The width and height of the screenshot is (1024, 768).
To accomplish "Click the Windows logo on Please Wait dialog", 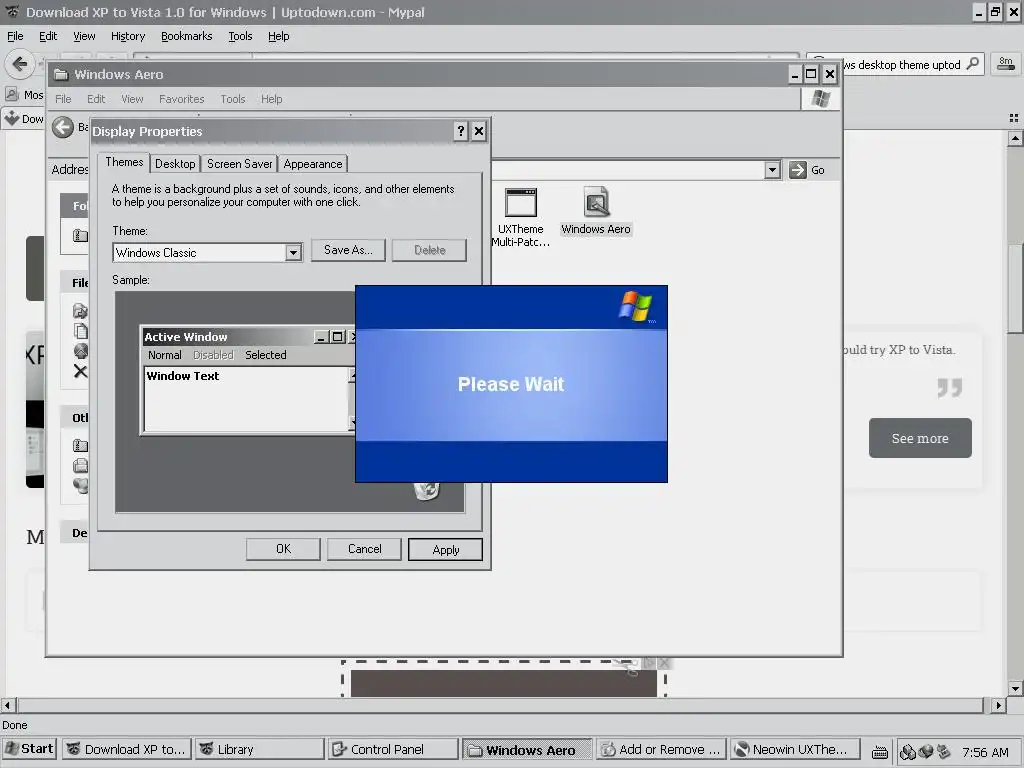I will pyautogui.click(x=635, y=306).
